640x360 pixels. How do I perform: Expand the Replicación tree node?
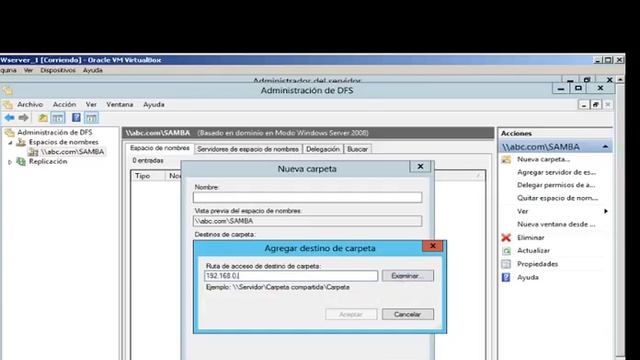10,162
